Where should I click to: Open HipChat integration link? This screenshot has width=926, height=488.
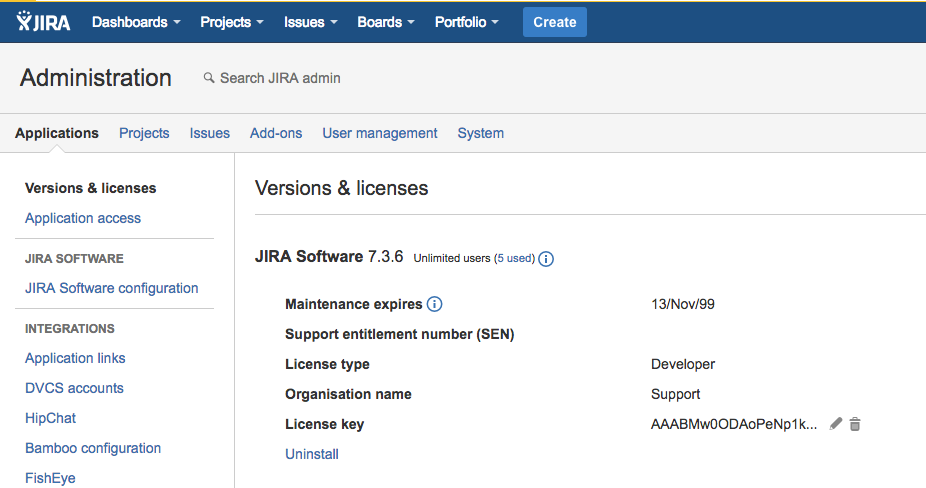(50, 418)
